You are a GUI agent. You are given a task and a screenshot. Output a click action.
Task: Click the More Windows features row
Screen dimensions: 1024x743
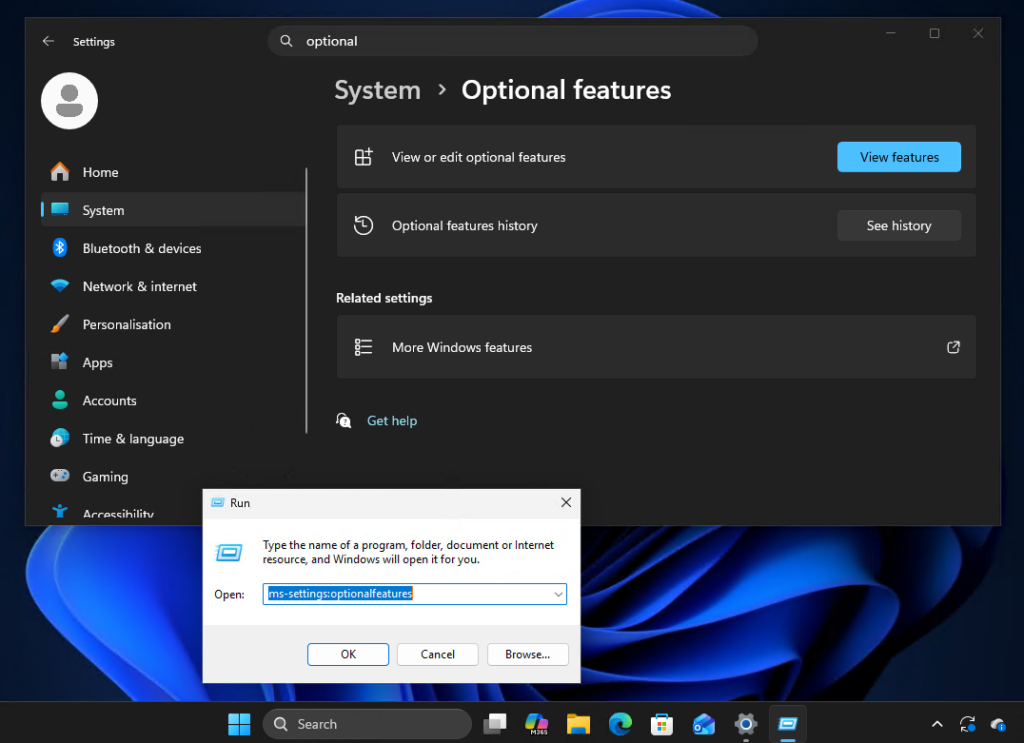[656, 347]
